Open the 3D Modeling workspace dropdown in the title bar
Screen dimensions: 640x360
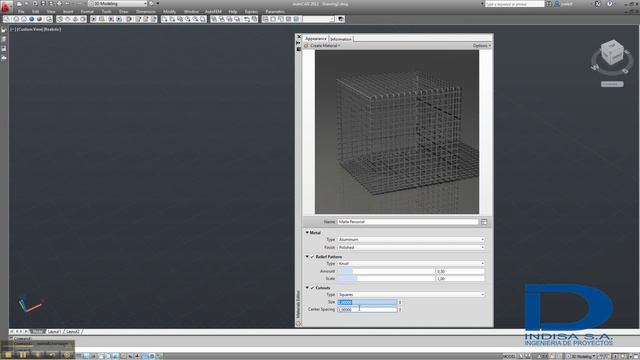(118, 4)
